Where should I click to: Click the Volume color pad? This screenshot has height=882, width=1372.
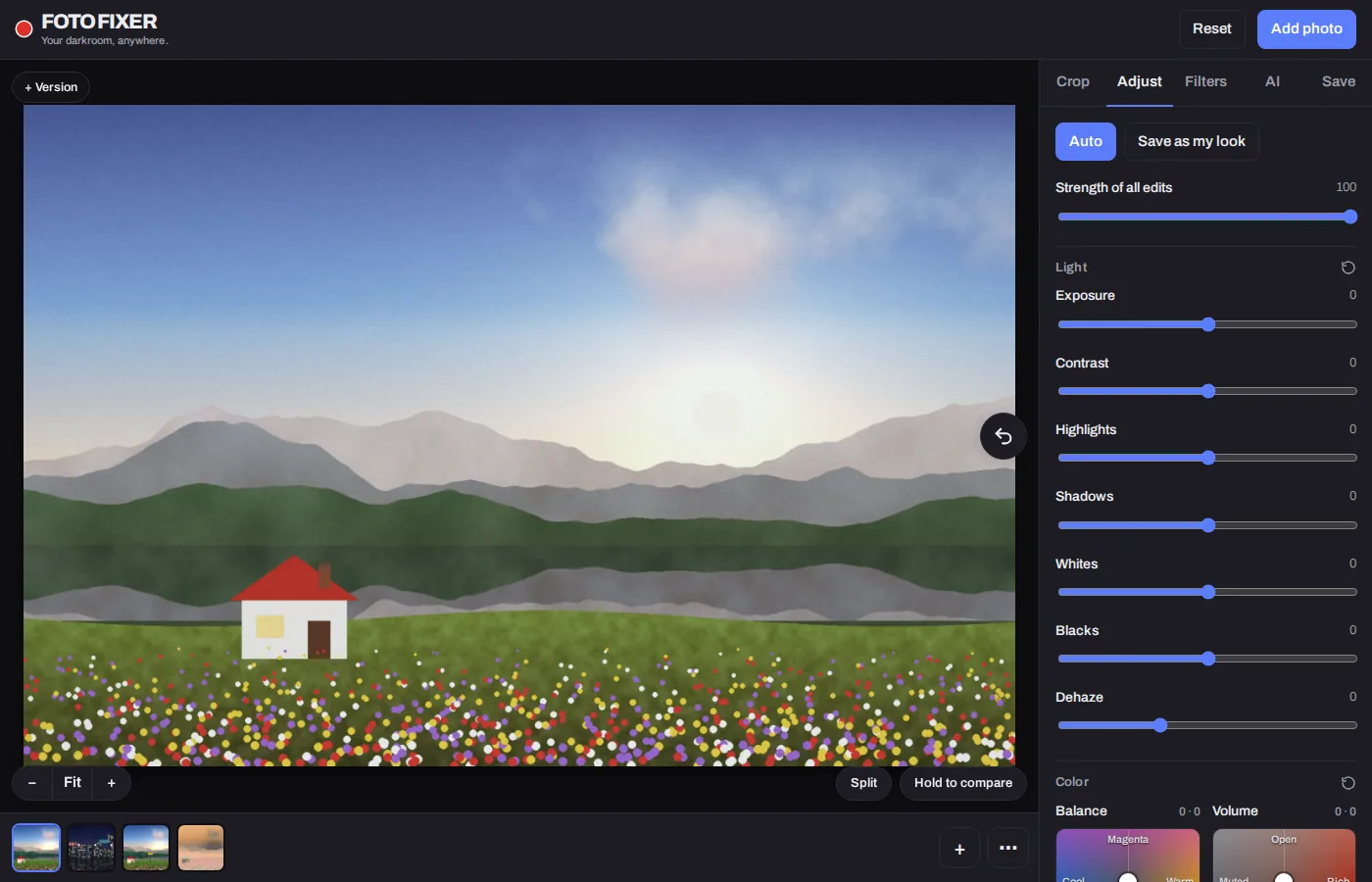point(1284,856)
